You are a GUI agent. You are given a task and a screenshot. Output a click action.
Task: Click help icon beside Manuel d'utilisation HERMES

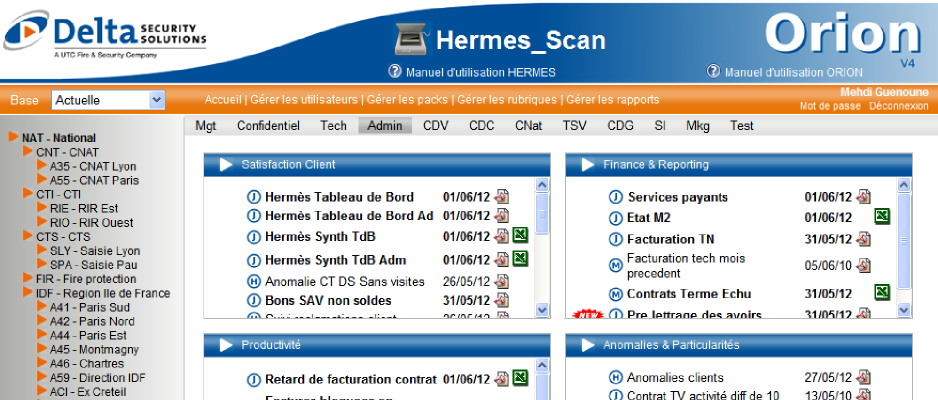(x=394, y=72)
